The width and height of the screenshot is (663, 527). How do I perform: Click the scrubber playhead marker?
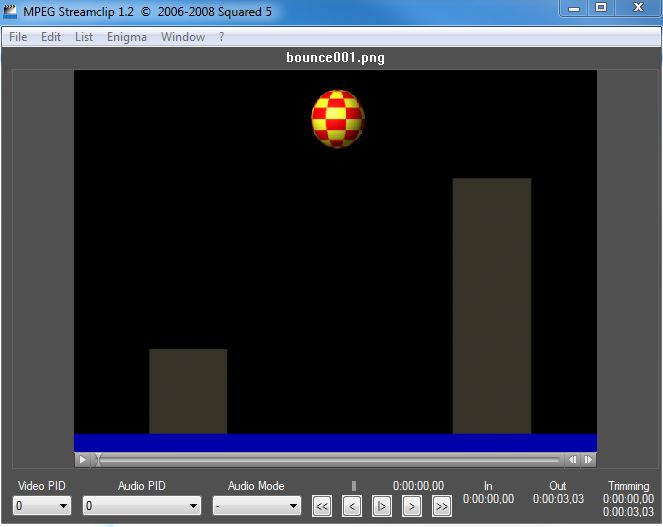98,460
